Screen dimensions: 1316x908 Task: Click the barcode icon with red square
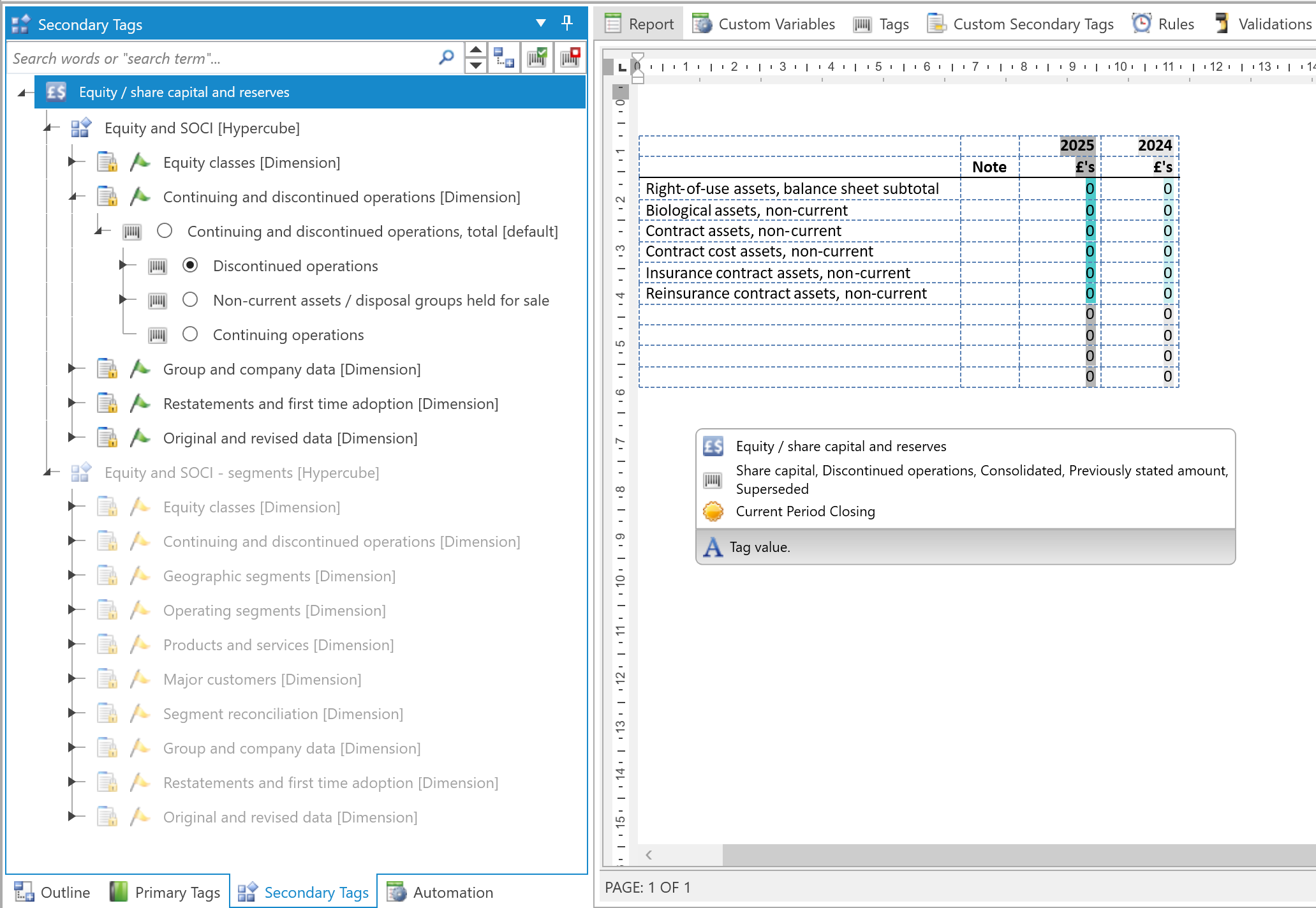(570, 58)
